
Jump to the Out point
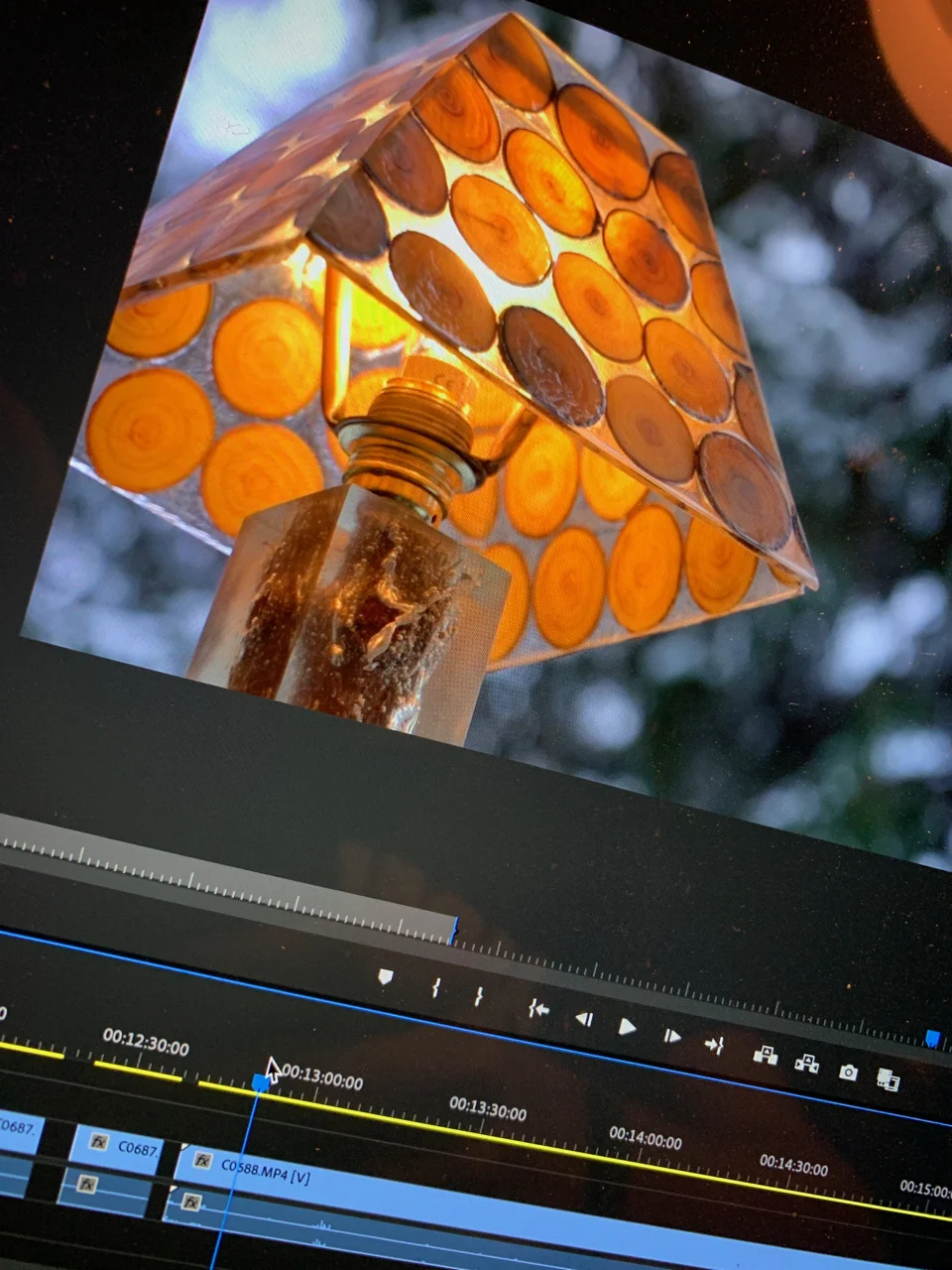point(715,1045)
